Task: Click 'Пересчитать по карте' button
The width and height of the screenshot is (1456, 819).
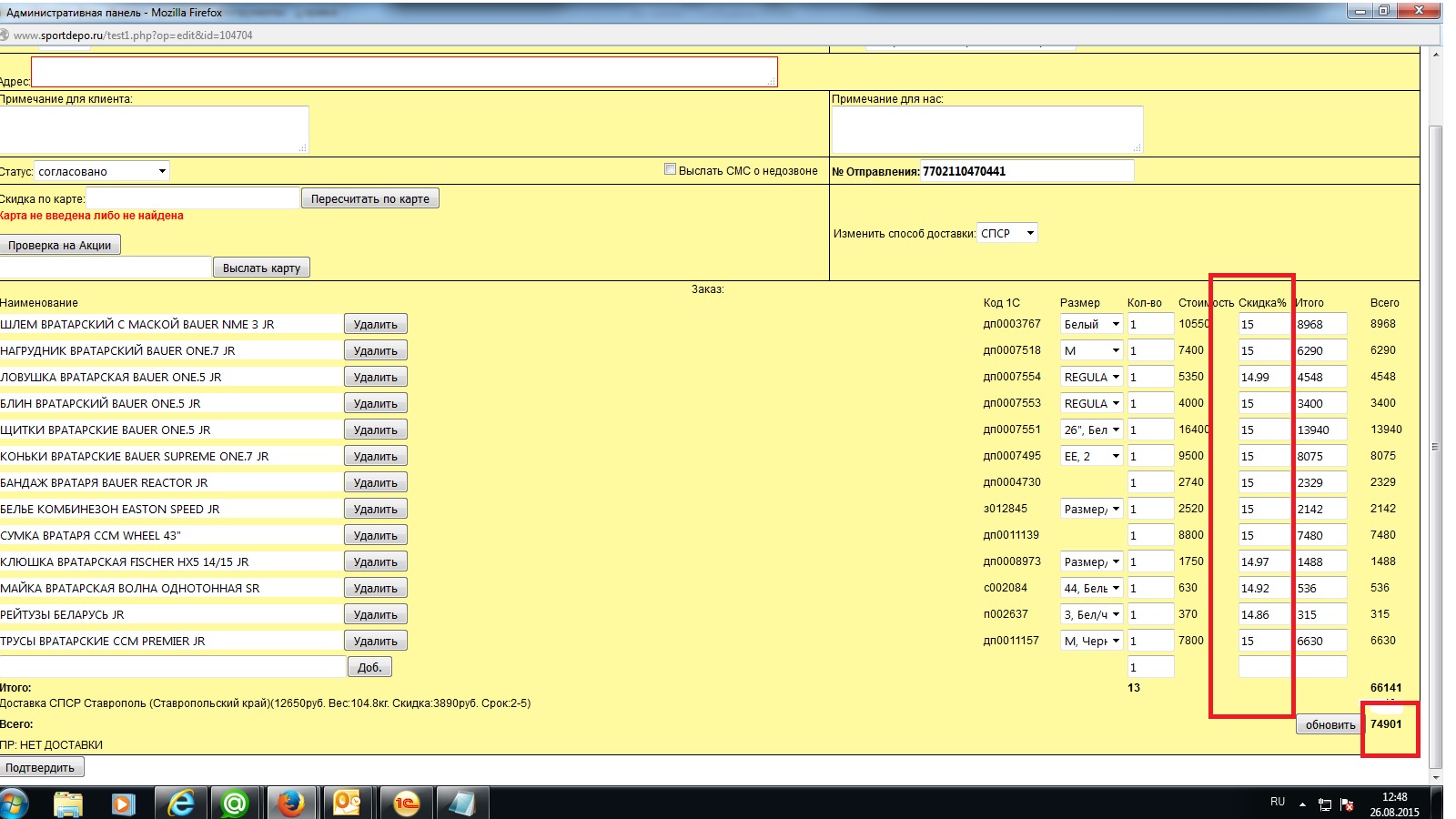Action: (x=370, y=198)
